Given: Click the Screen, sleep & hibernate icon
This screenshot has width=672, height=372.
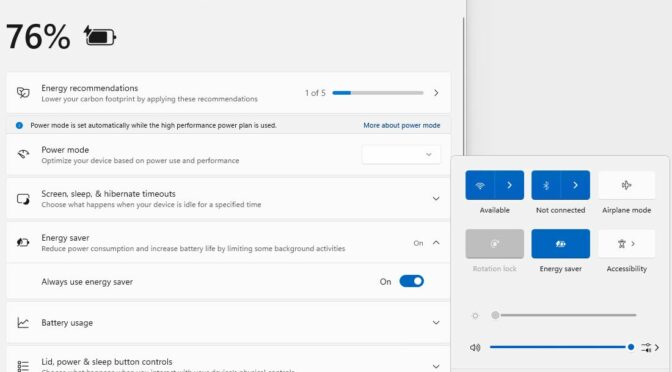Looking at the screenshot, I should tap(23, 199).
